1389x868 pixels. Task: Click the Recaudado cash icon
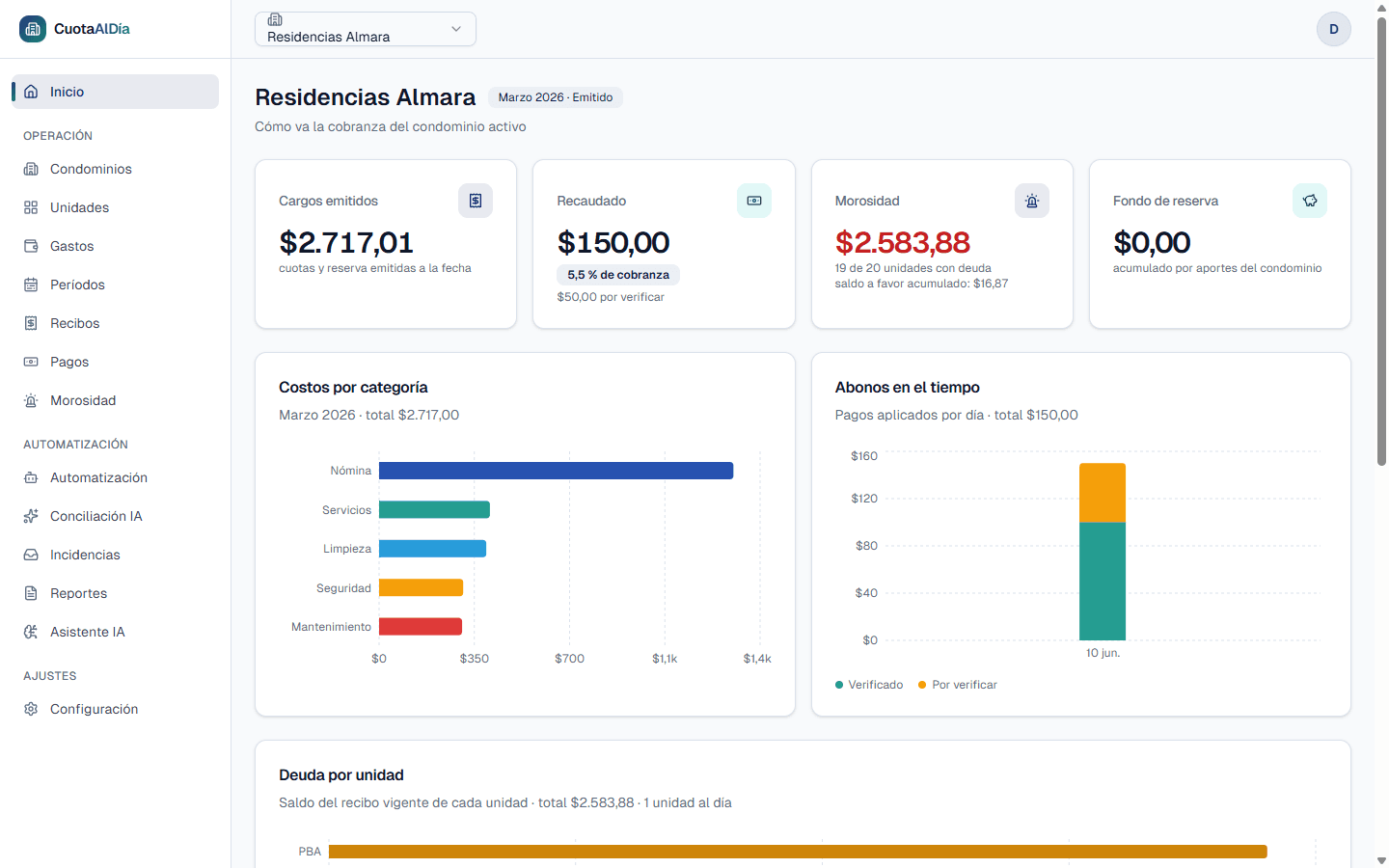[754, 201]
